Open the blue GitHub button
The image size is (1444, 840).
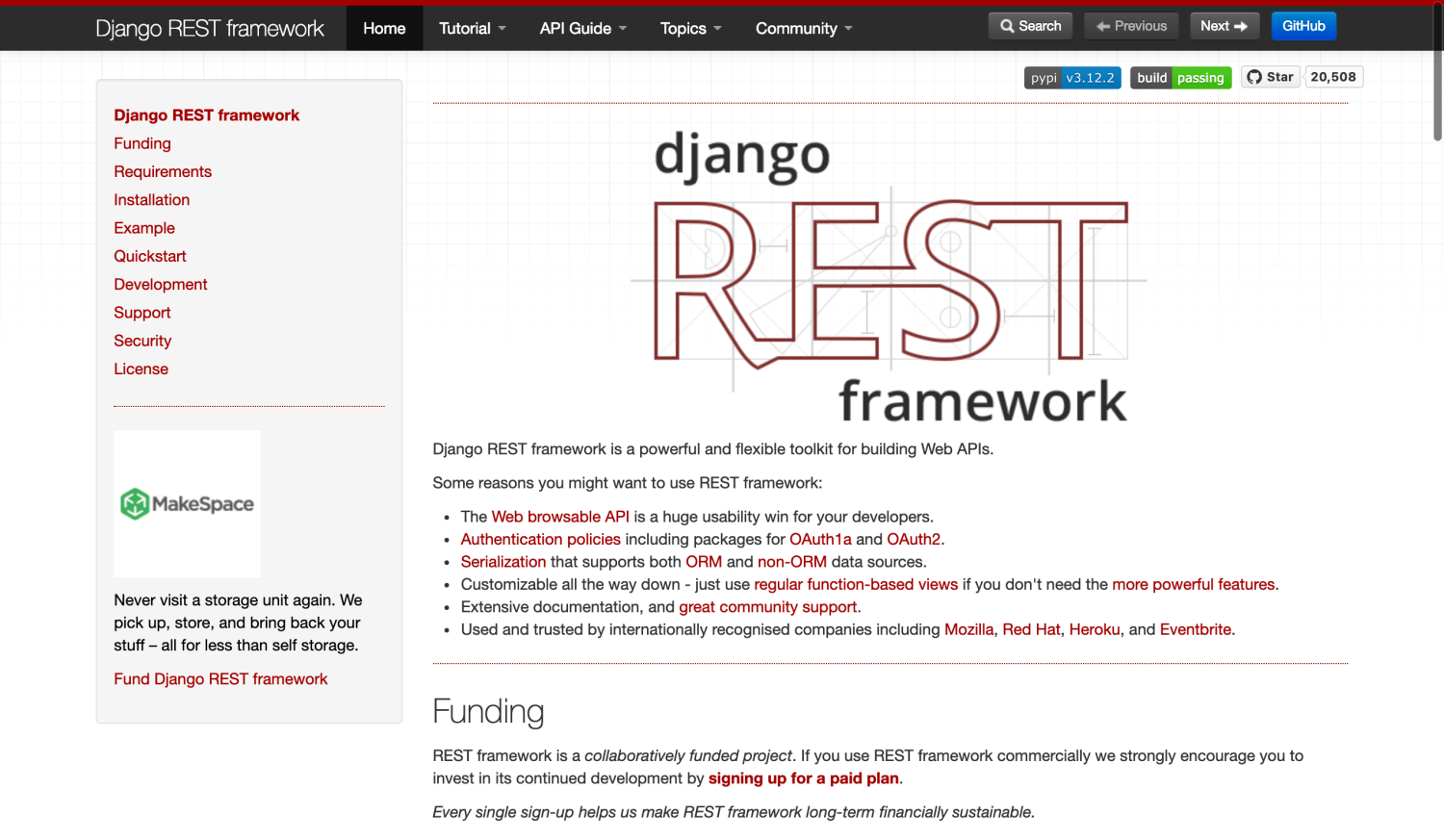[x=1303, y=26]
